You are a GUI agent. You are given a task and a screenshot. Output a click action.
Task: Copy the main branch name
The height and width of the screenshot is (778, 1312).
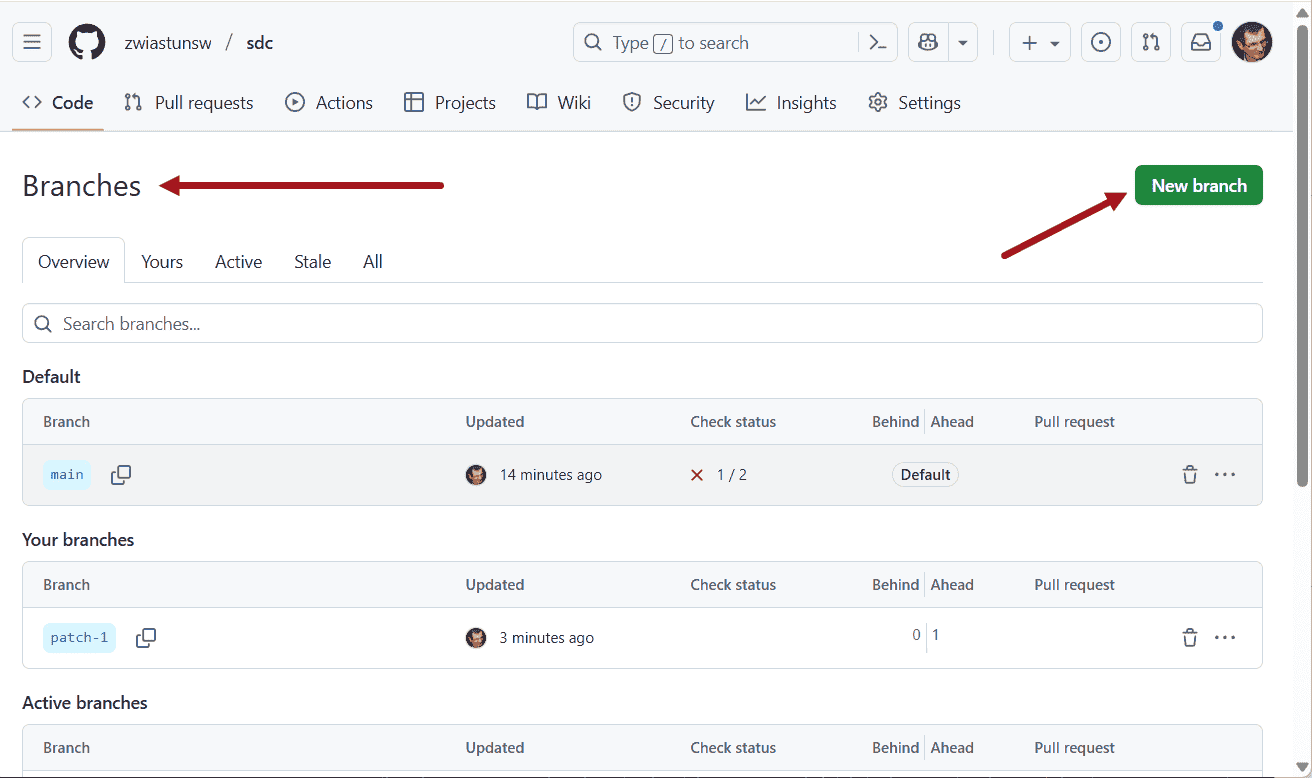point(121,475)
